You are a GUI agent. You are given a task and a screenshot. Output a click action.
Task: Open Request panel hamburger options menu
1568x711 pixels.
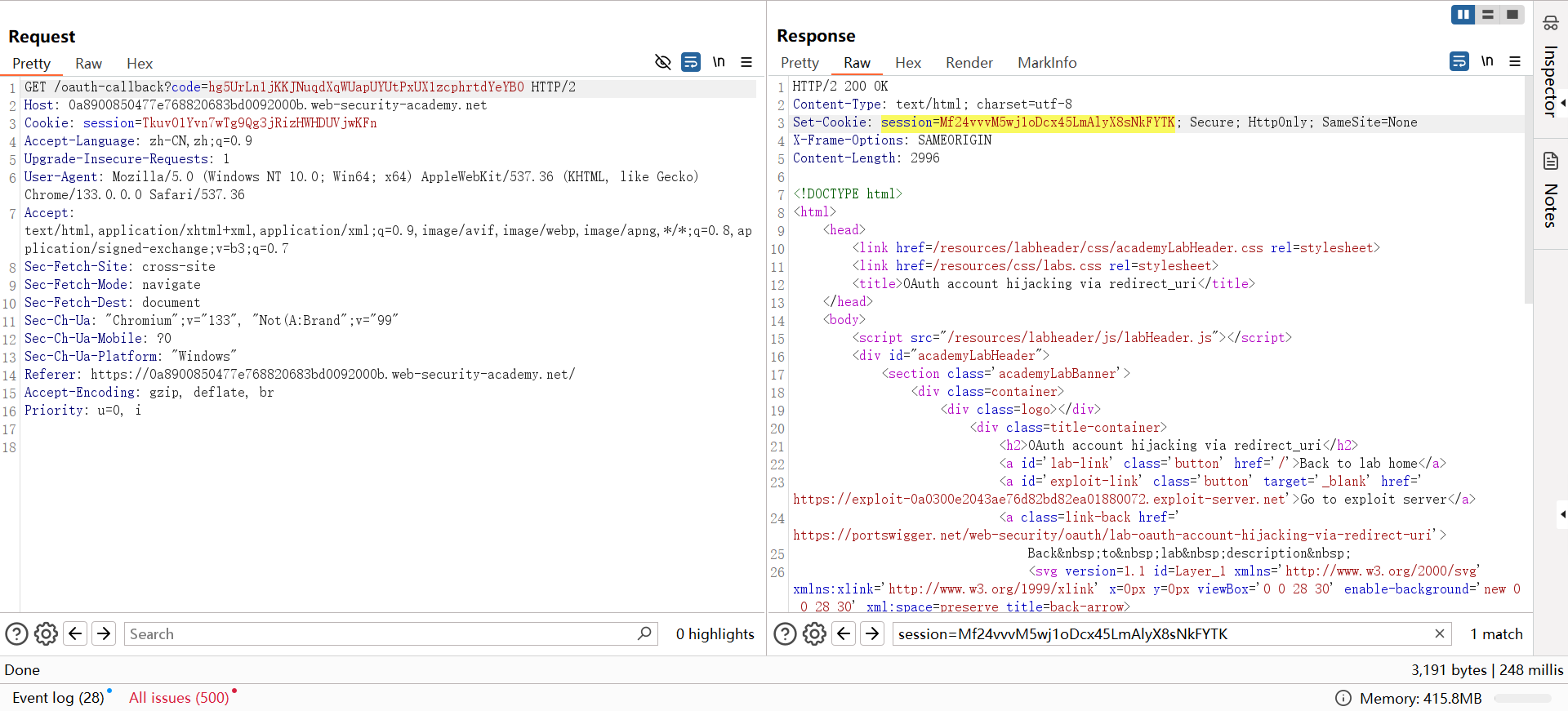[x=746, y=62]
